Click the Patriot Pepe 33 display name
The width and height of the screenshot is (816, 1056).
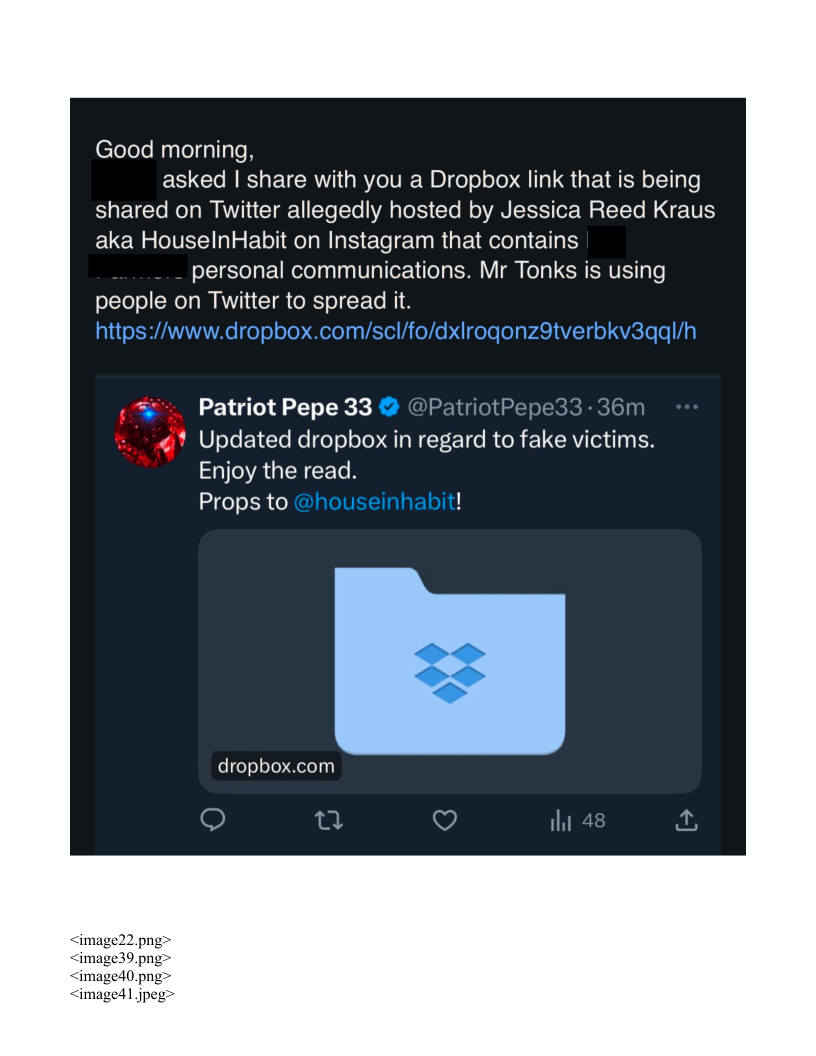(286, 408)
